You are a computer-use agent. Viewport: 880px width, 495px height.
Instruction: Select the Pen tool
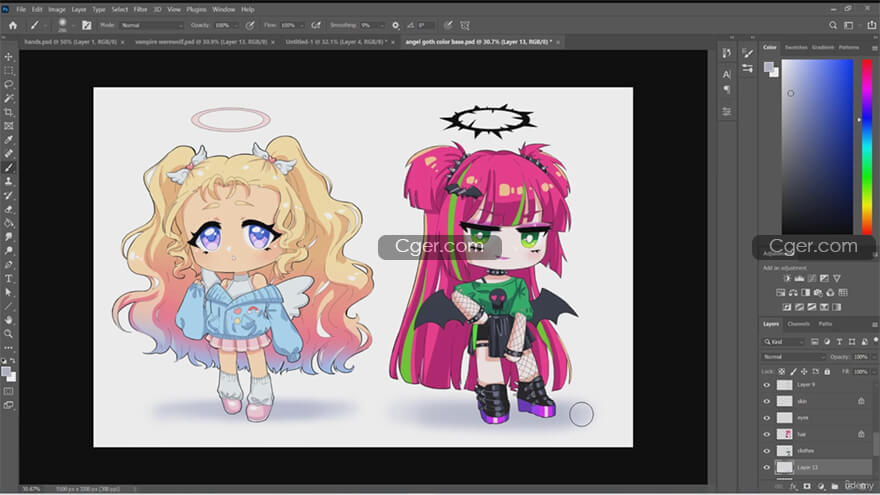(8, 264)
